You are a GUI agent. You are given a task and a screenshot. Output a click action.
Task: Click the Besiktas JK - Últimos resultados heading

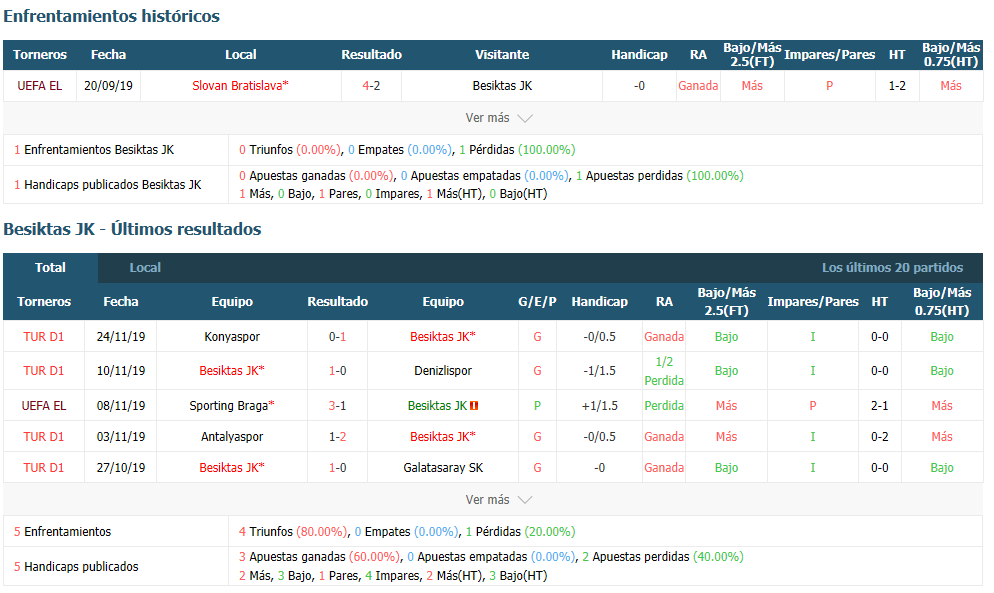click(x=132, y=229)
